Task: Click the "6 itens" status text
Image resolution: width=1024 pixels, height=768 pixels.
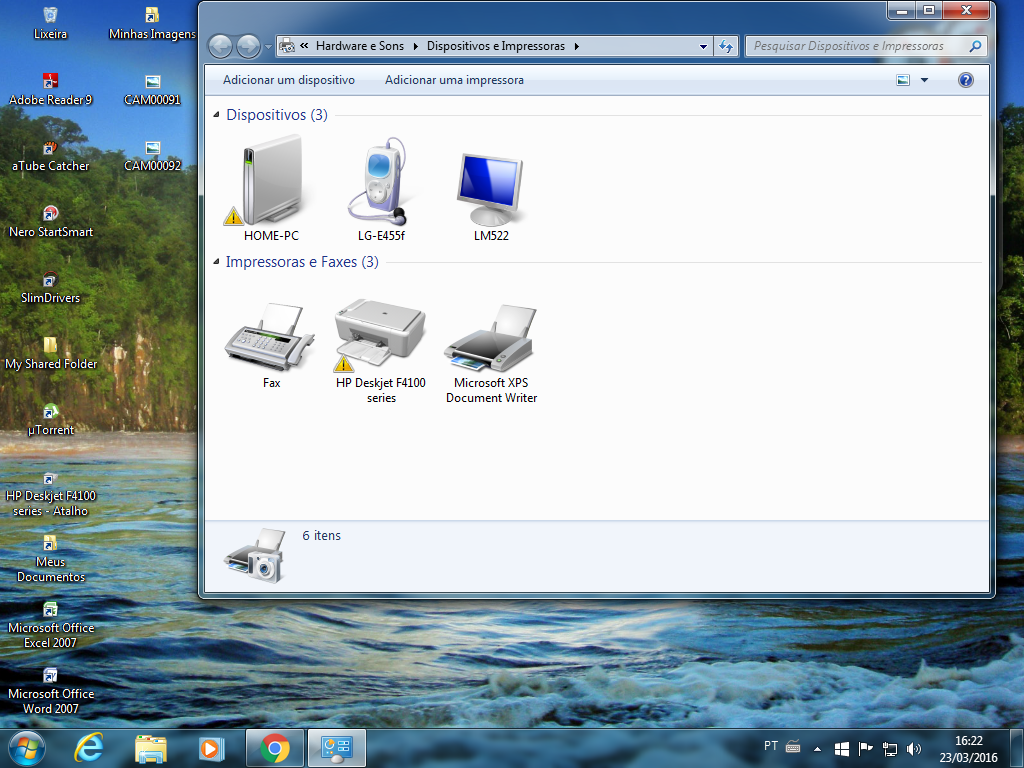Action: (x=321, y=536)
